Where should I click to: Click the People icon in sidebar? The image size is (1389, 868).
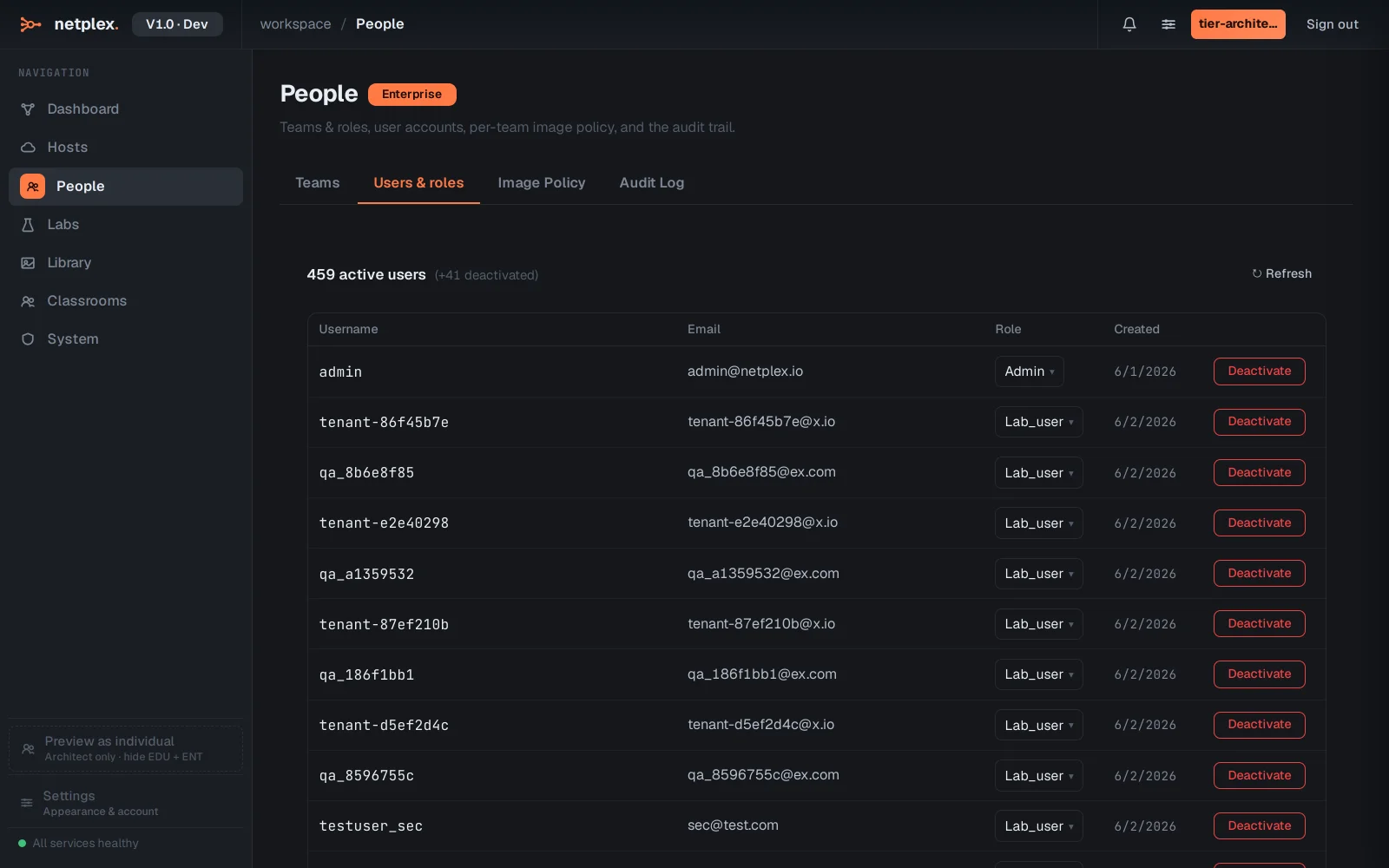click(33, 187)
